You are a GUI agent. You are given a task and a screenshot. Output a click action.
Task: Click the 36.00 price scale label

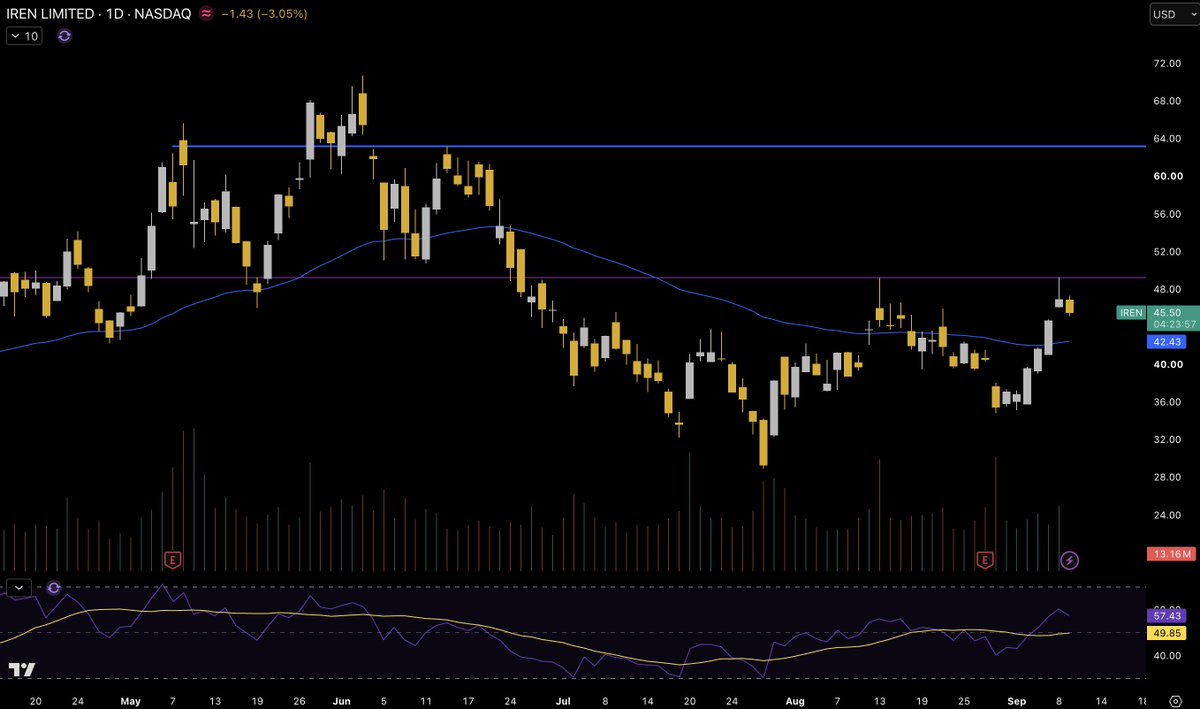[1167, 402]
